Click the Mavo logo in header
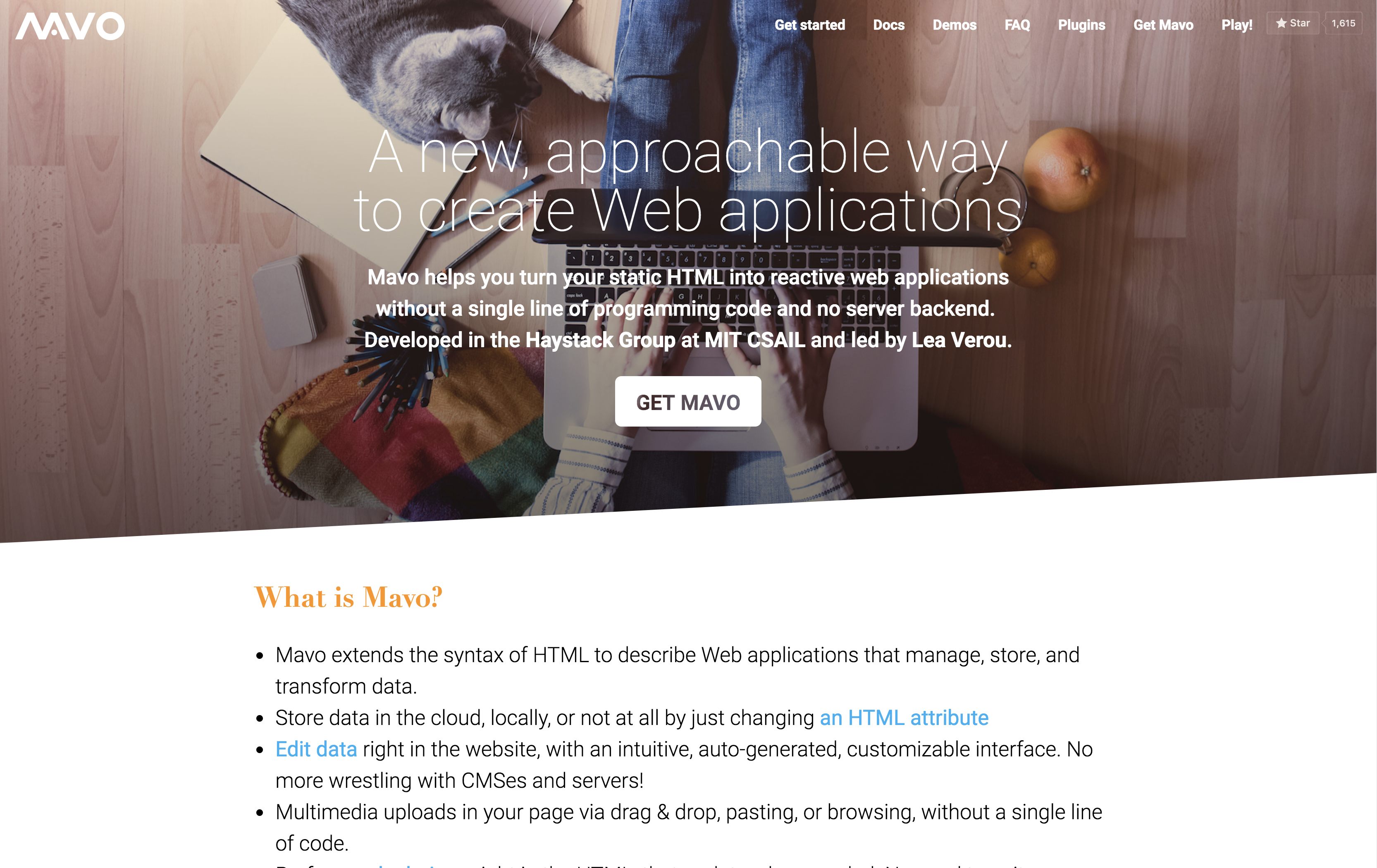Screen dimensions: 1377x868 [x=70, y=26]
